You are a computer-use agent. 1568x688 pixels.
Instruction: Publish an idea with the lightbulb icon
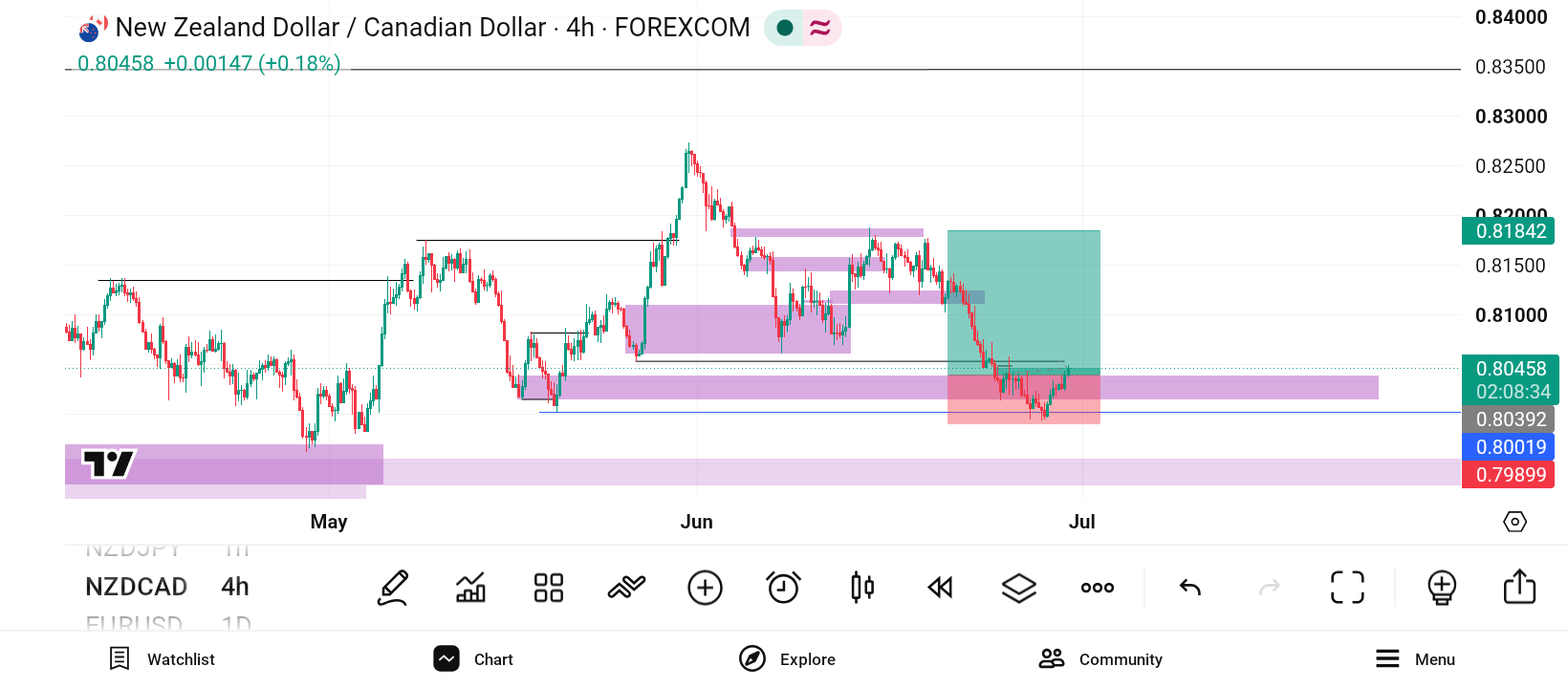coord(1442,588)
